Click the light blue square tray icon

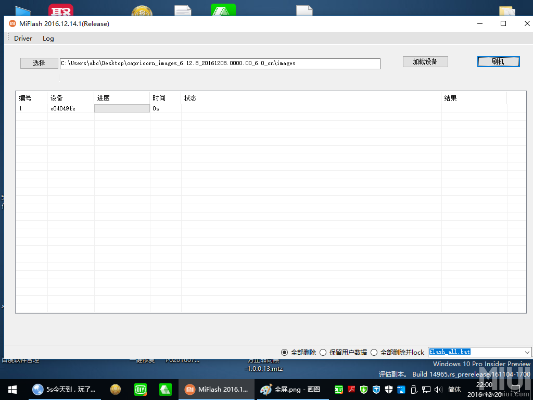[401, 389]
